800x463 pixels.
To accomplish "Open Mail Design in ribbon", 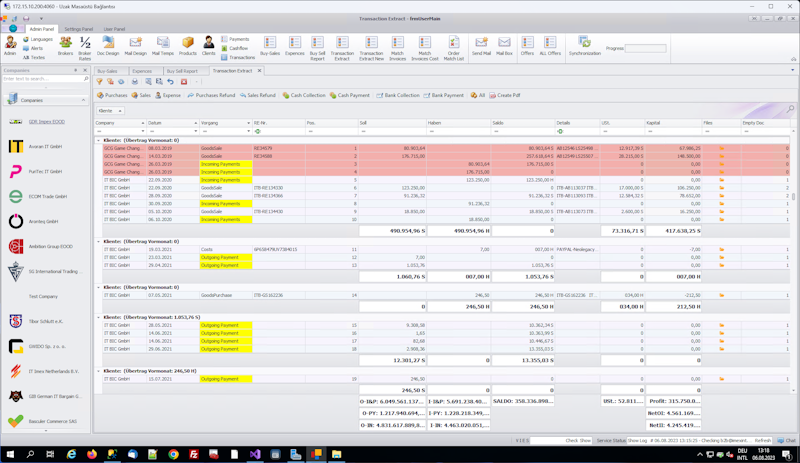I will coord(135,46).
